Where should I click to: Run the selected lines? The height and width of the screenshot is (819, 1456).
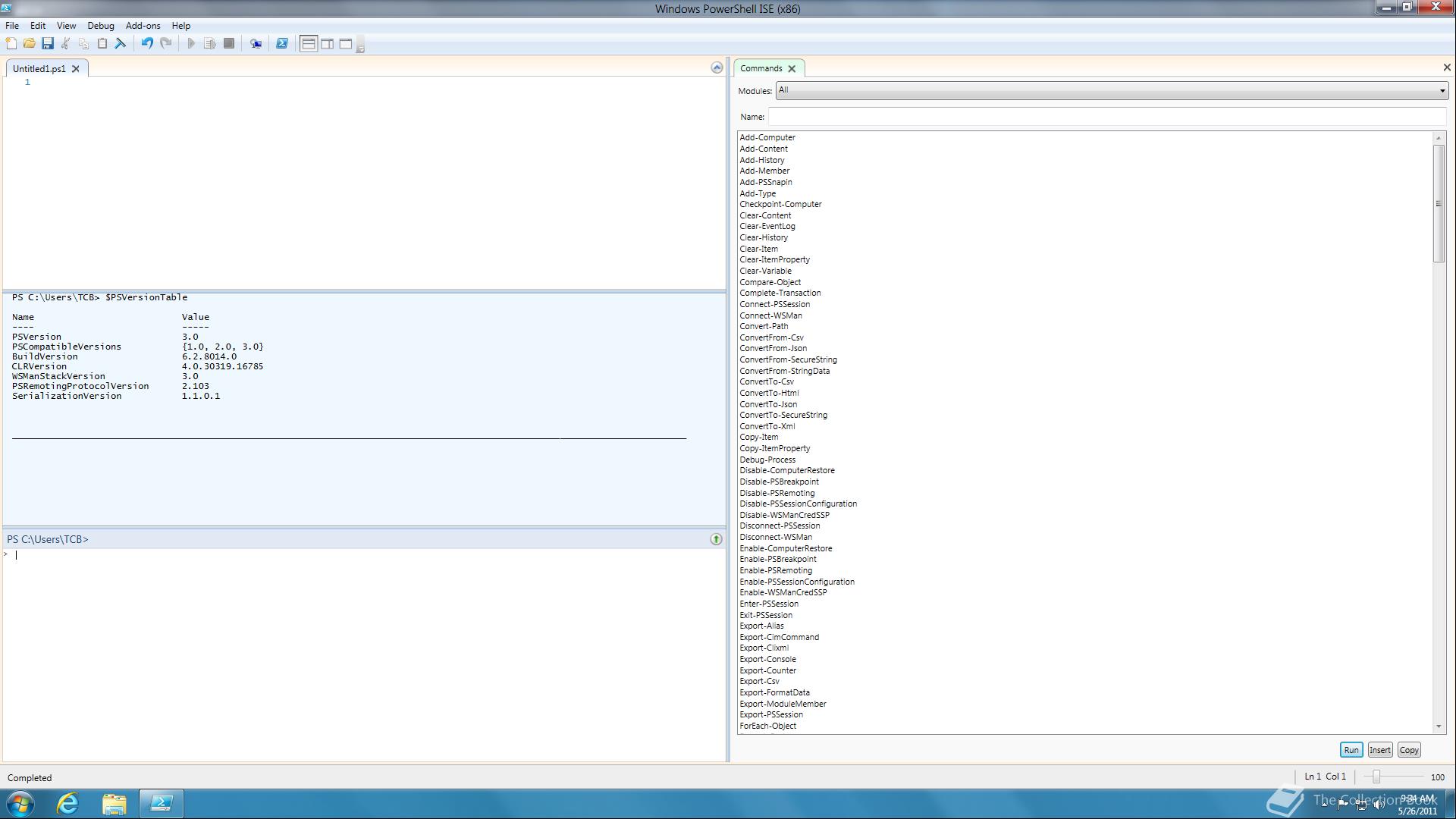point(210,43)
